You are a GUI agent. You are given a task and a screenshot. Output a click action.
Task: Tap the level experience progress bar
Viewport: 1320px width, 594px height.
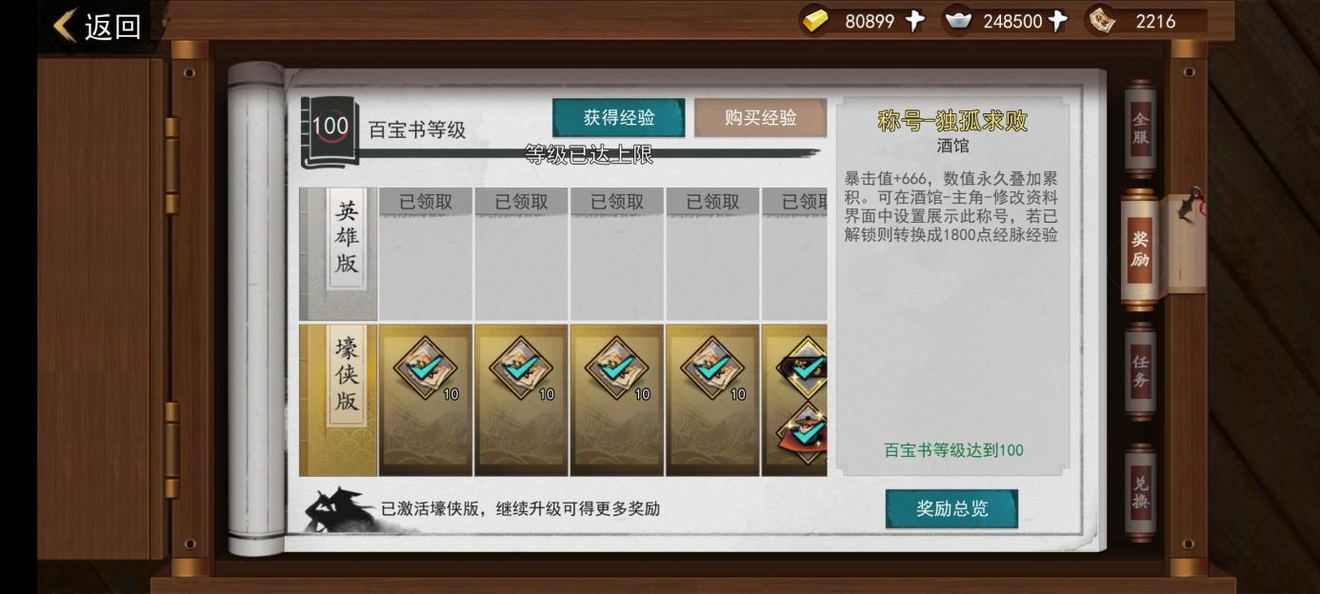[588, 154]
